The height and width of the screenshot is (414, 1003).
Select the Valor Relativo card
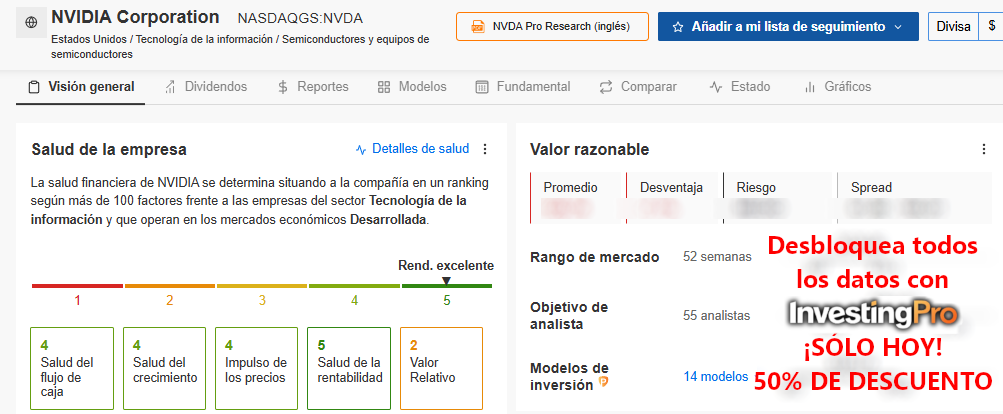[441, 369]
